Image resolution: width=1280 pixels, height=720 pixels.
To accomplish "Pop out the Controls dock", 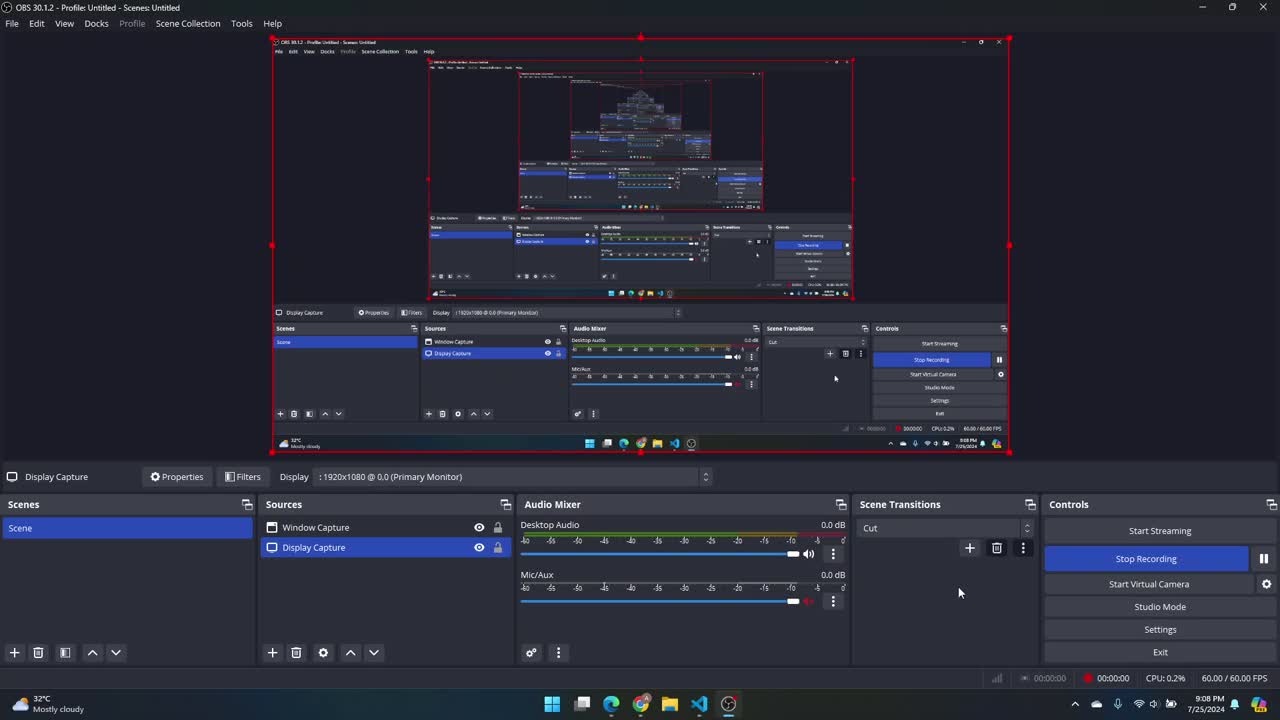I will [1271, 505].
